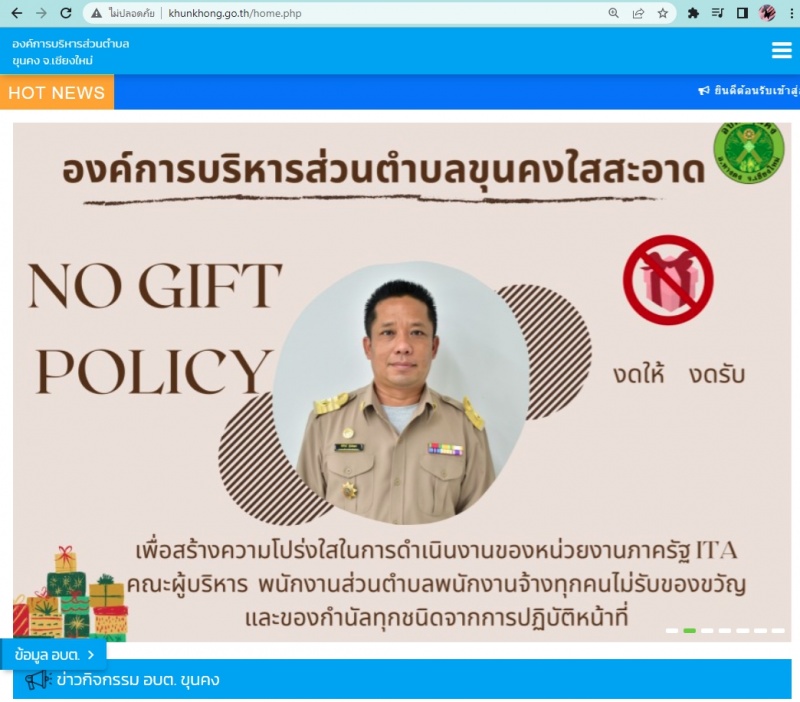Viewport: 800px width, 702px height.
Task: Select the HOT NEWS label
Action: (57, 92)
